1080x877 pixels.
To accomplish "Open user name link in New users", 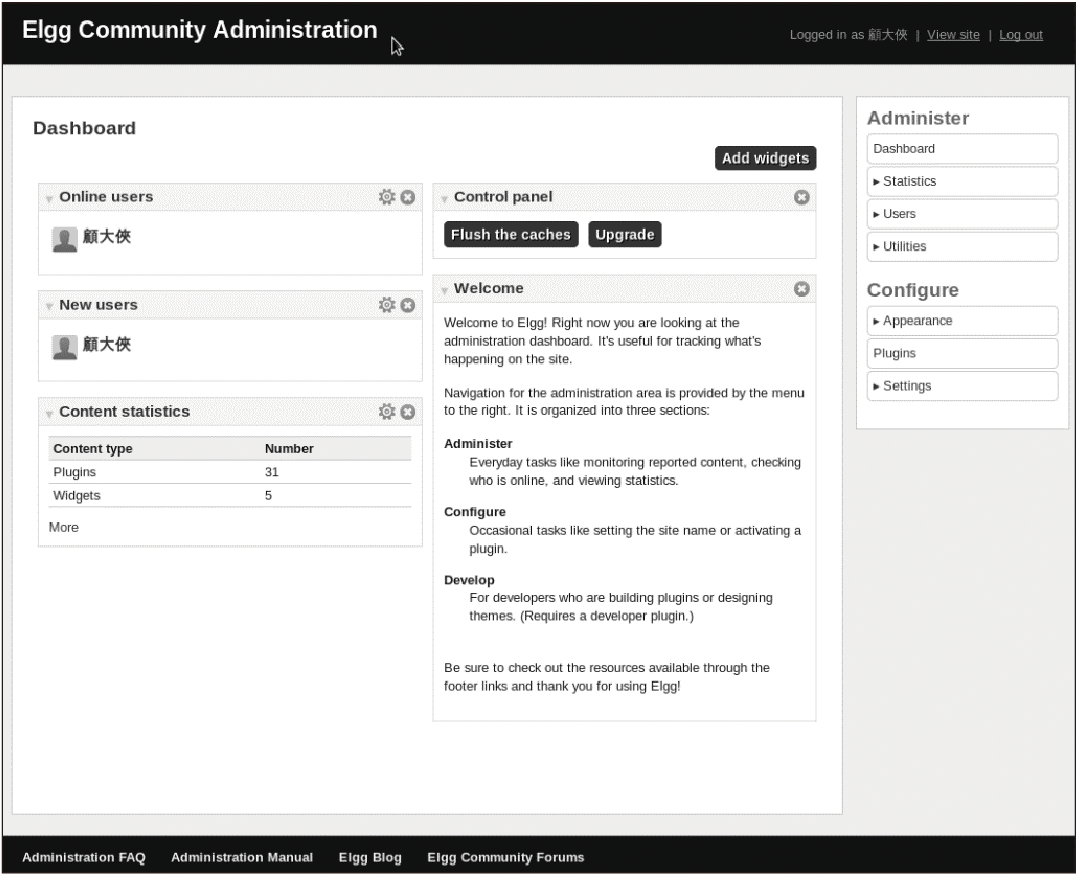I will point(107,344).
